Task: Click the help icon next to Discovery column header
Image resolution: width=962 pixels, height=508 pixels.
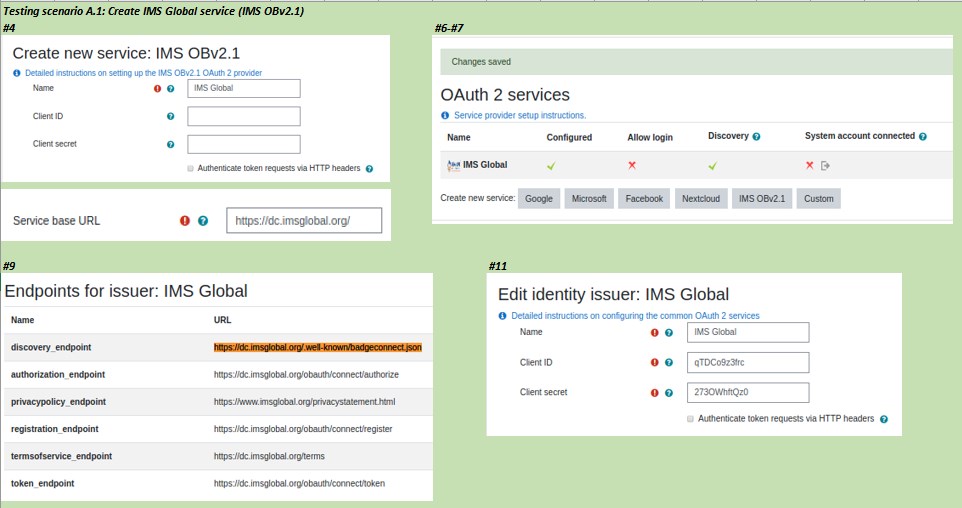Action: tap(756, 137)
